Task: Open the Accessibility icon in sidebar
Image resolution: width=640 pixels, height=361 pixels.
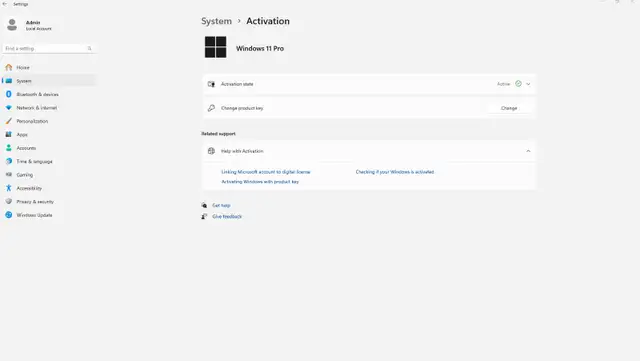Action: [x=9, y=188]
